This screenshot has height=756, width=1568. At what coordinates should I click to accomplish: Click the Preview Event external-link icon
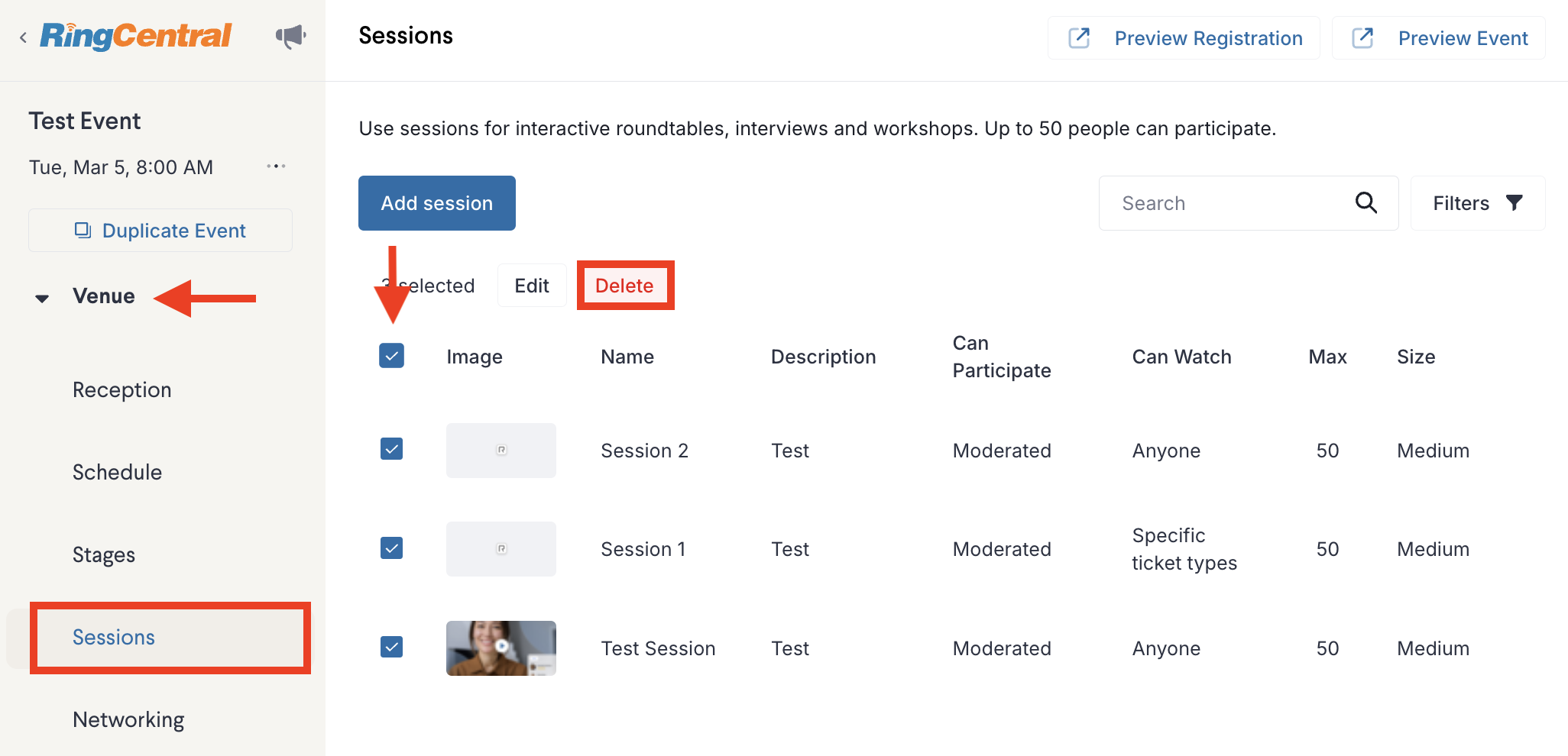click(1362, 37)
